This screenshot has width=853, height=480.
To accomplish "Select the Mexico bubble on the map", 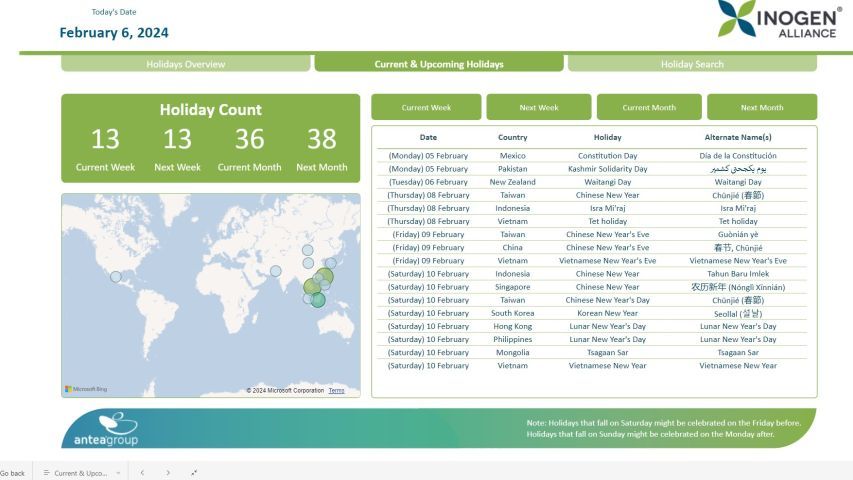I will pos(116,277).
